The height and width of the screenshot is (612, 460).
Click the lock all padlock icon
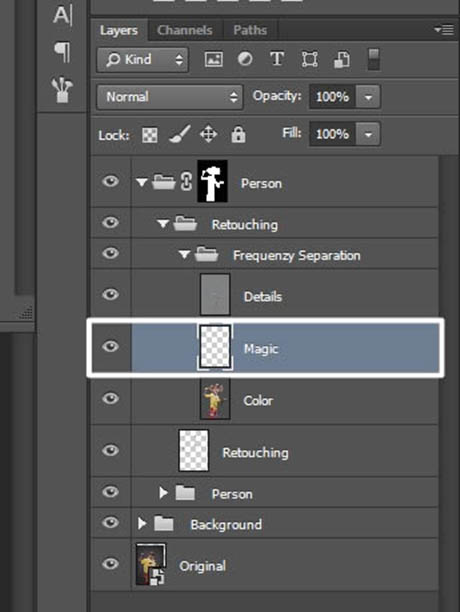(238, 135)
